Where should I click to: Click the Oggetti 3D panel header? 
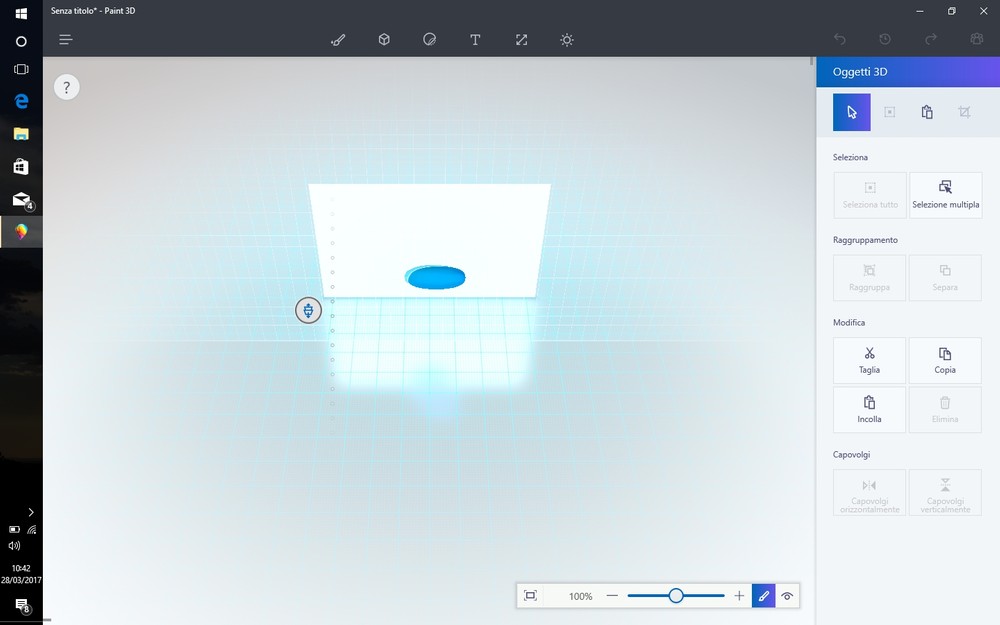pyautogui.click(x=908, y=72)
